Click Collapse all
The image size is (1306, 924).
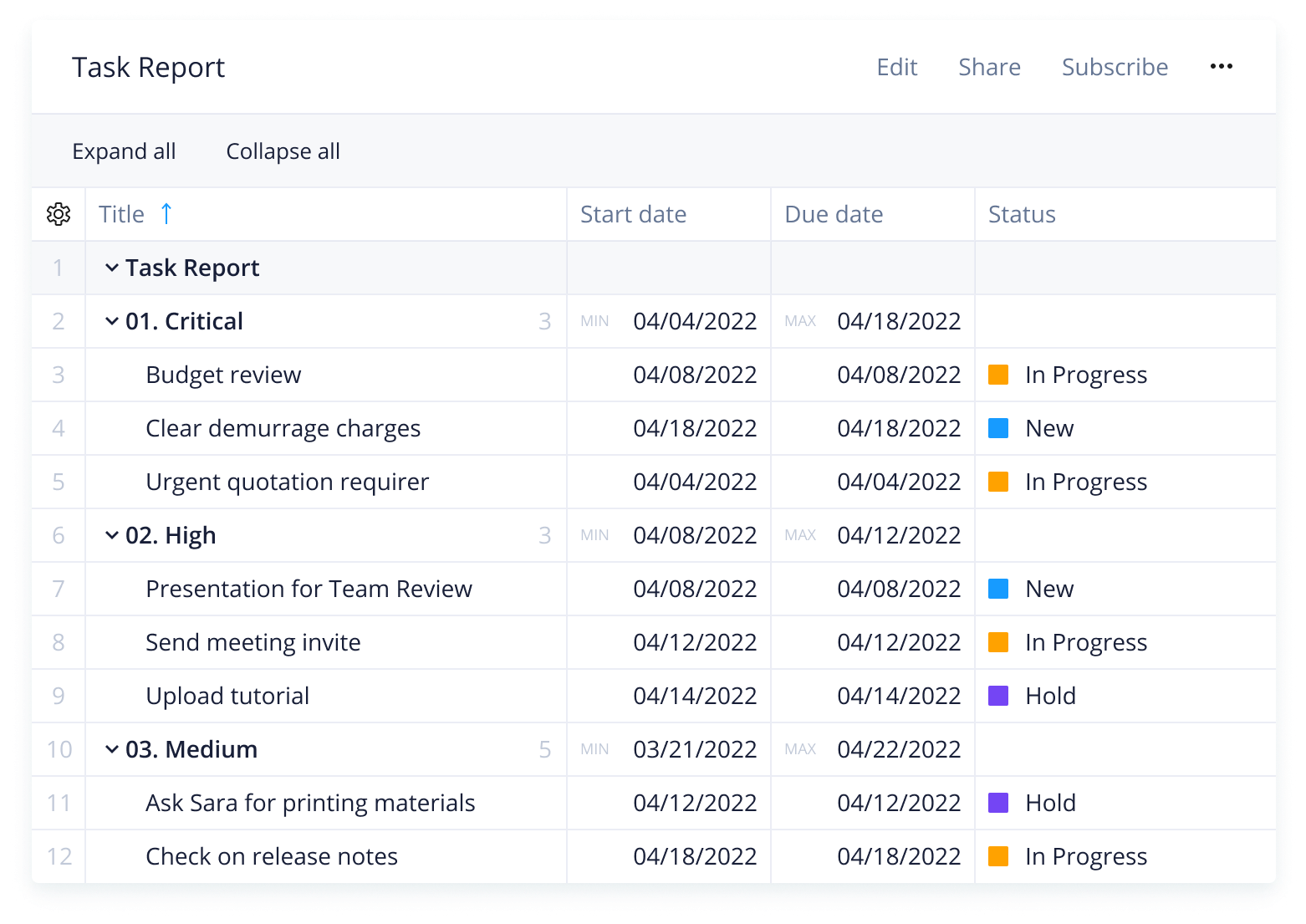(283, 151)
